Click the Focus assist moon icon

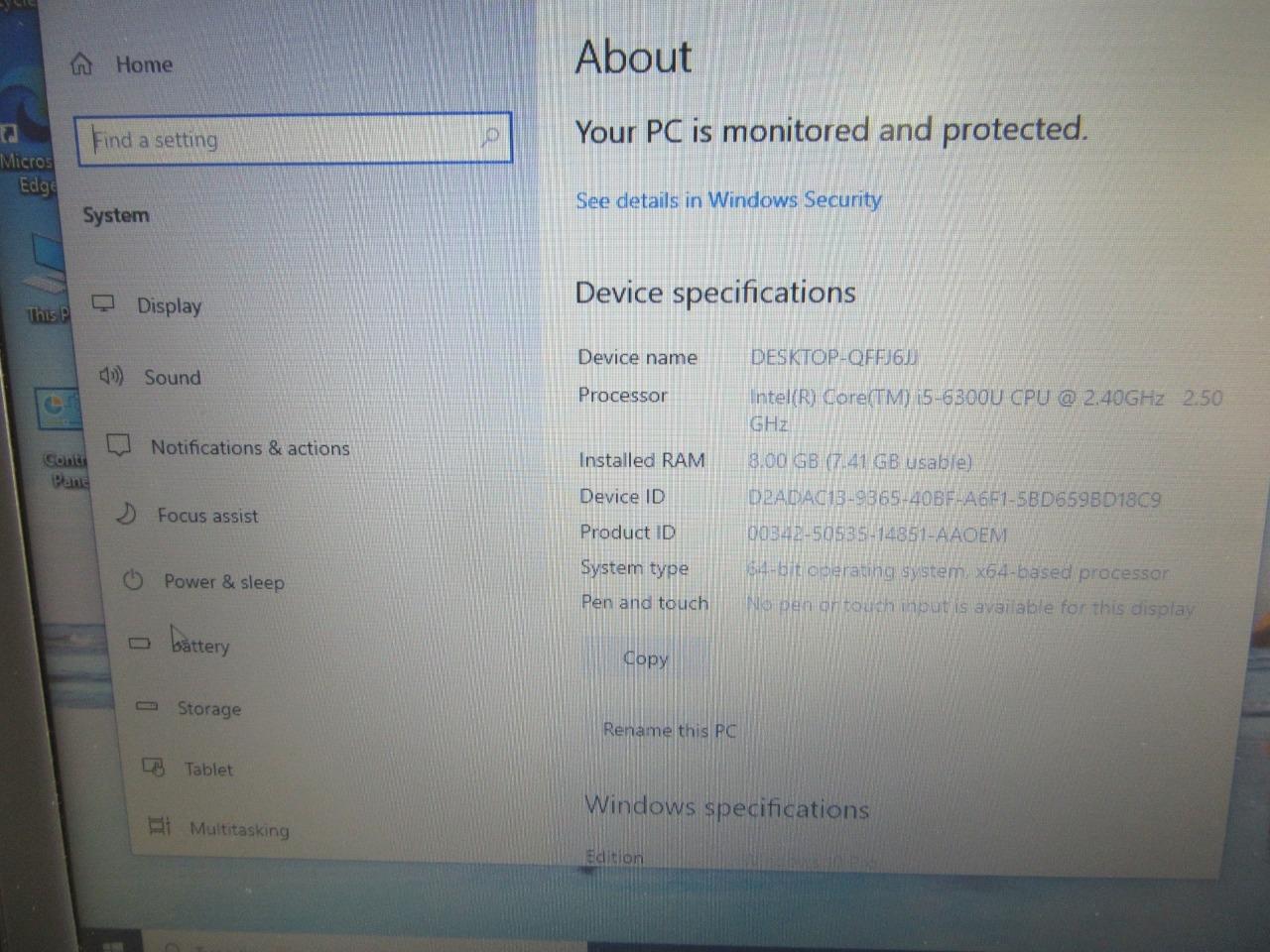126,514
